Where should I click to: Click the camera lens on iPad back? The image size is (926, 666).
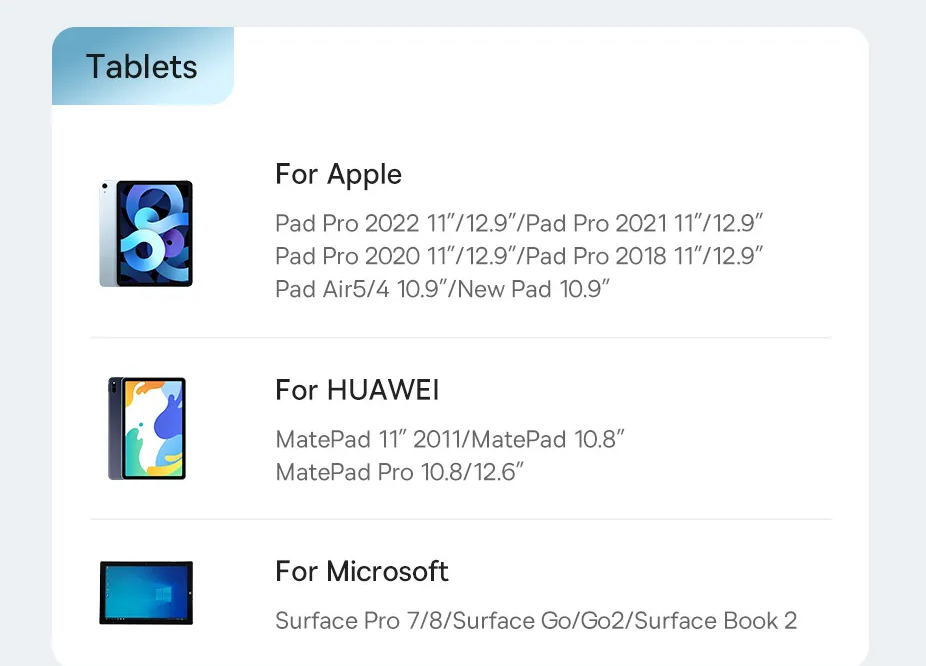coord(105,187)
